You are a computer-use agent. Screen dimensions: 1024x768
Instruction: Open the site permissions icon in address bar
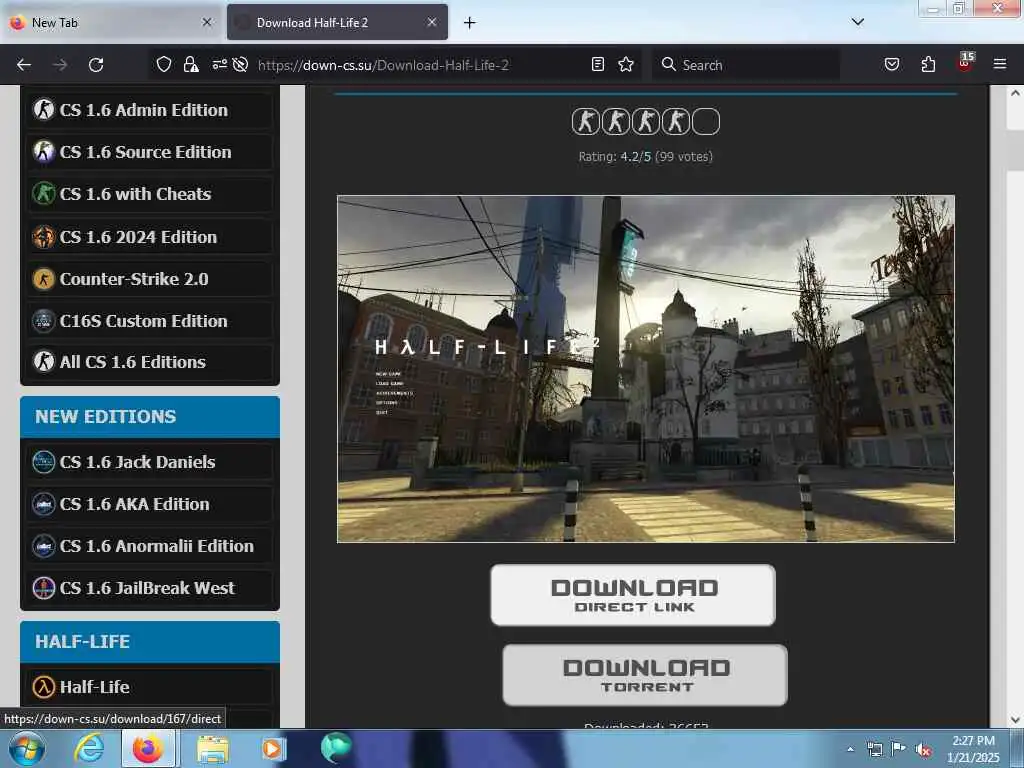(x=219, y=64)
